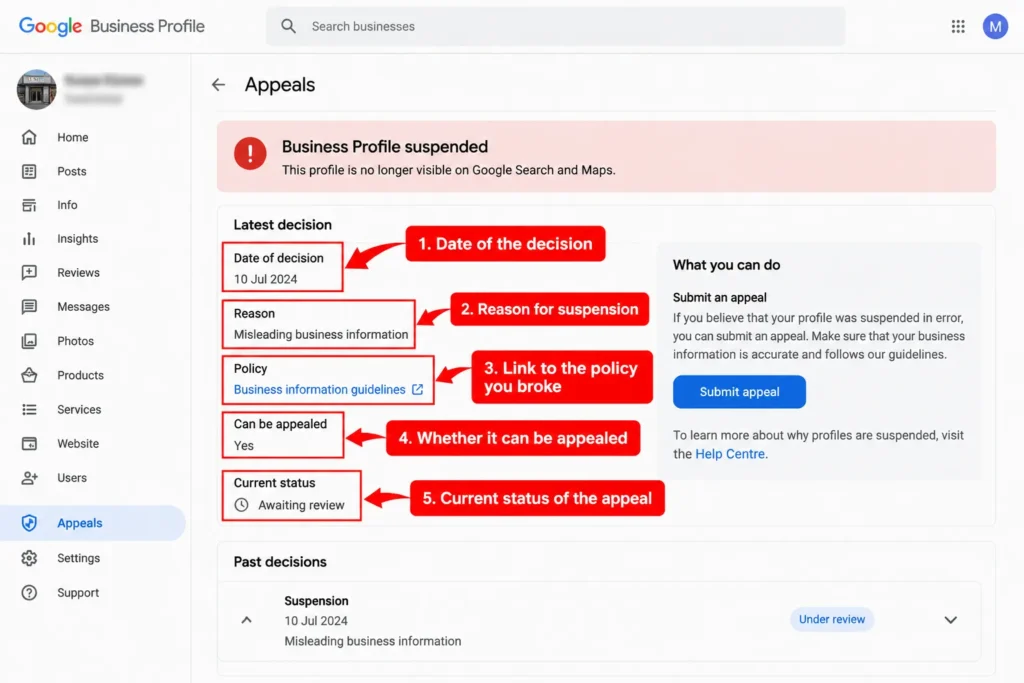
Task: Click the Info storefront icon
Action: point(29,205)
